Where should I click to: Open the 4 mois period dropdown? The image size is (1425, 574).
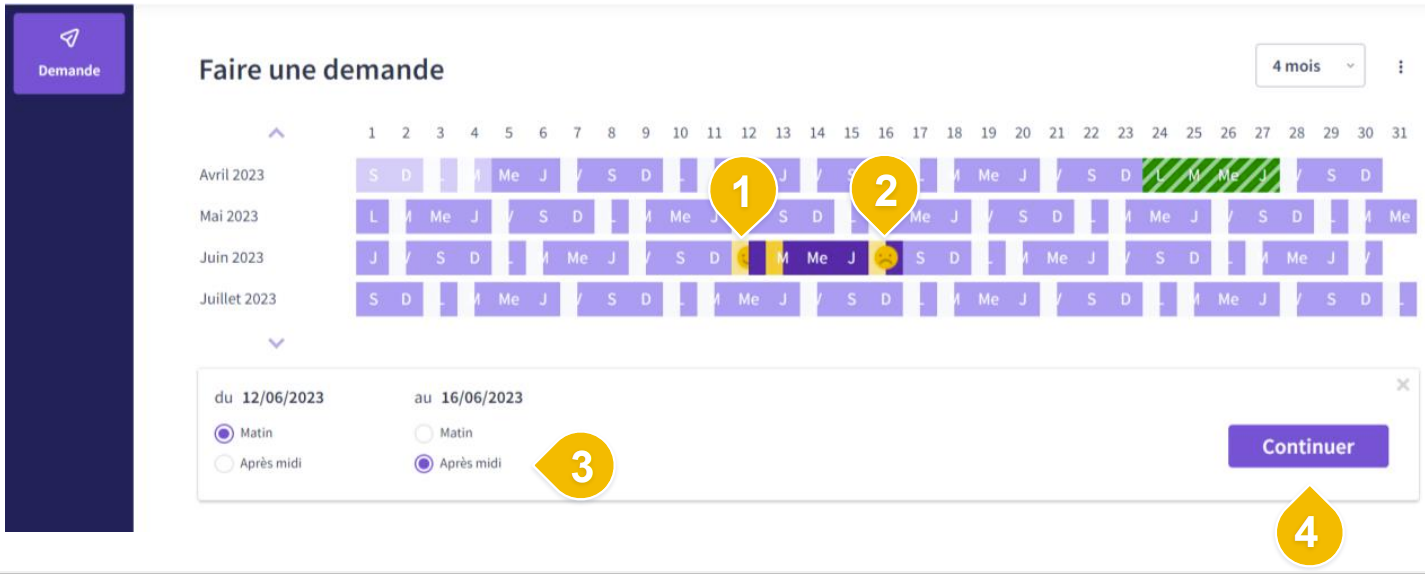click(1310, 66)
